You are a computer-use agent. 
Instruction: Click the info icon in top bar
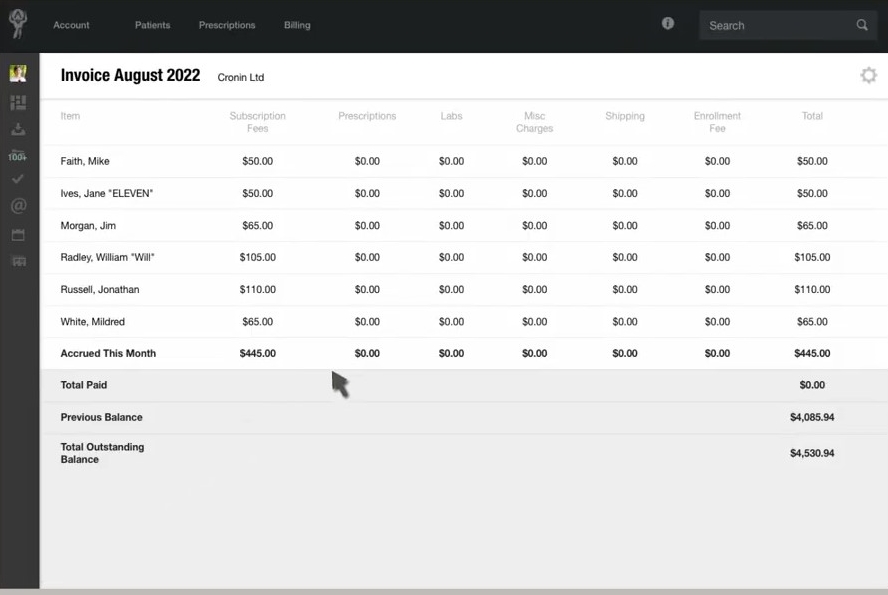coord(667,23)
